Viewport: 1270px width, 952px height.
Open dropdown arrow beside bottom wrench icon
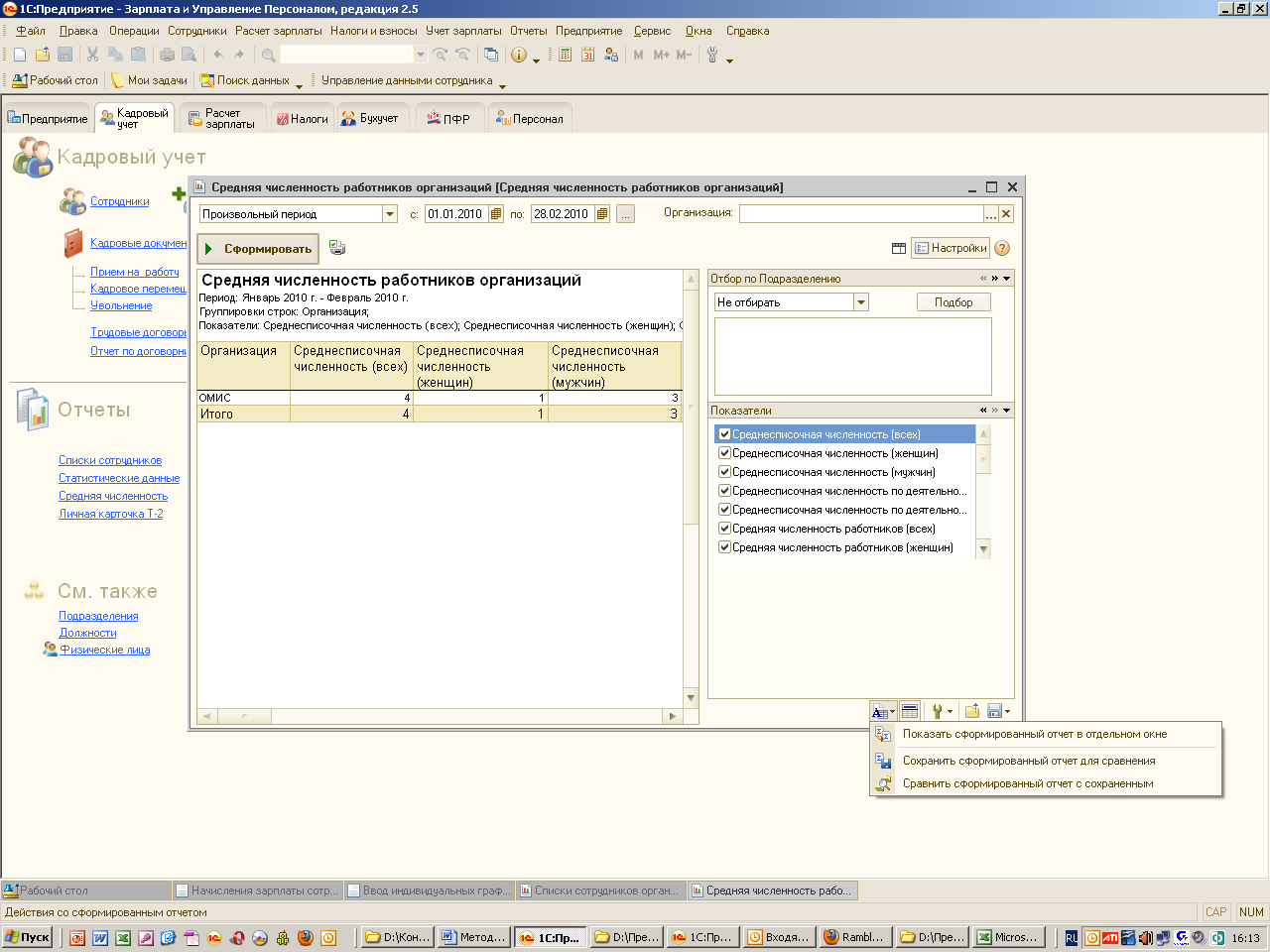pyautogui.click(x=950, y=712)
